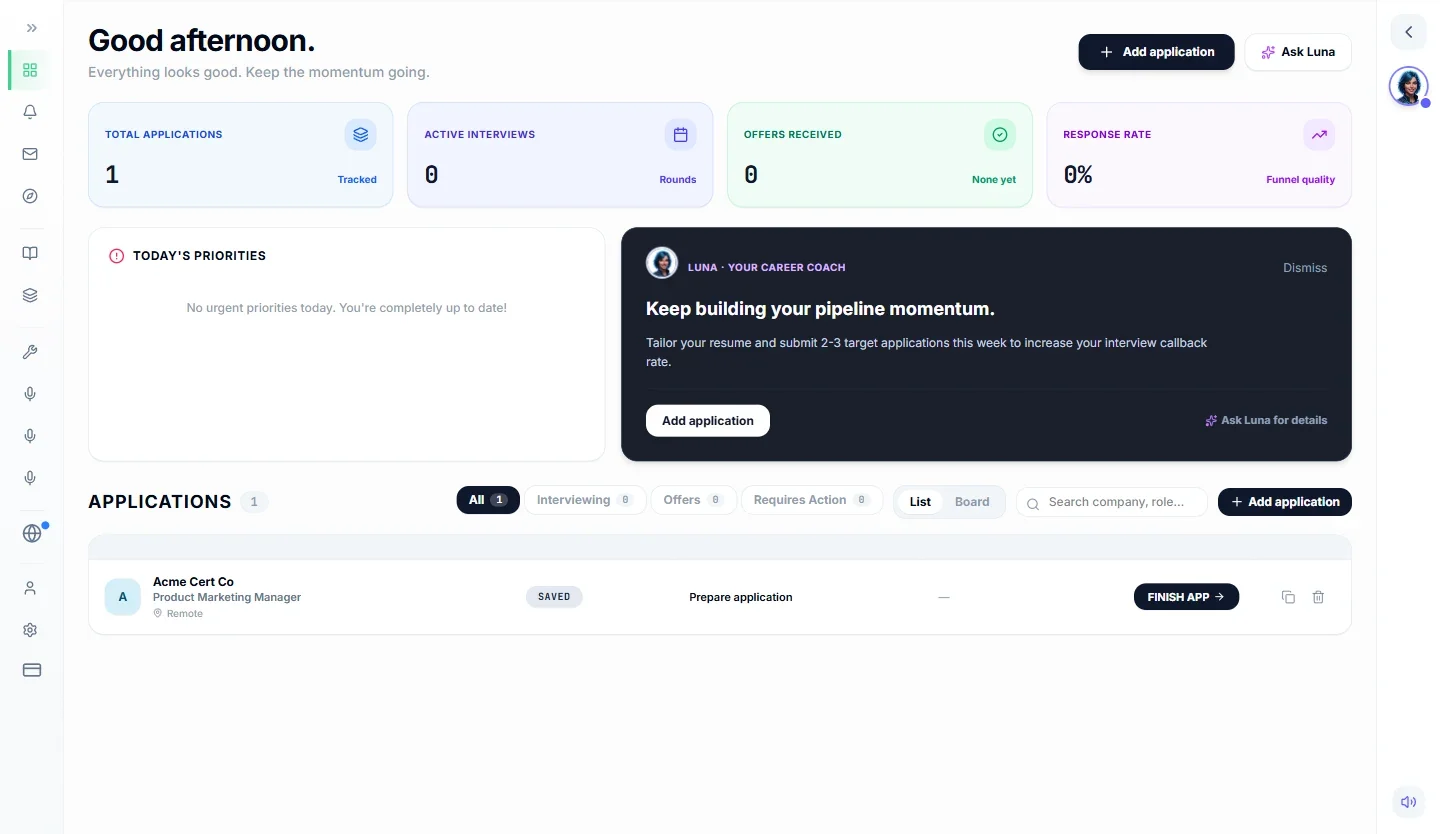This screenshot has width=1440, height=834.
Task: Filter applications by Interviewing
Action: click(585, 500)
